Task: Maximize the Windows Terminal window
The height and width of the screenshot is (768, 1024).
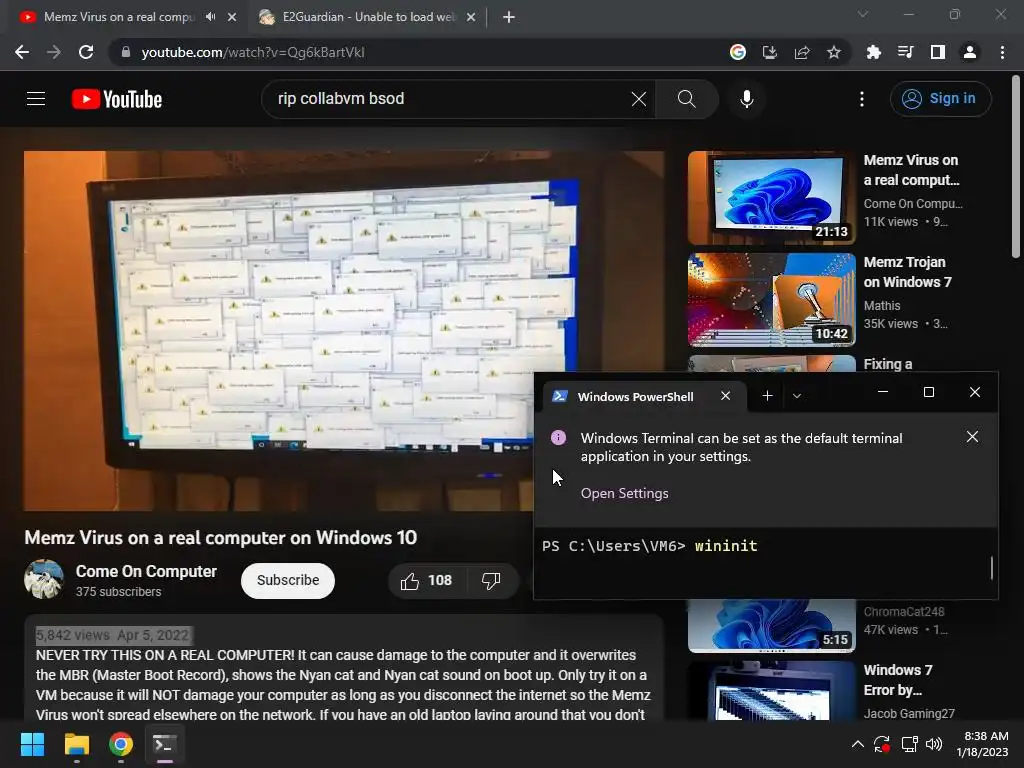Action: 929,392
